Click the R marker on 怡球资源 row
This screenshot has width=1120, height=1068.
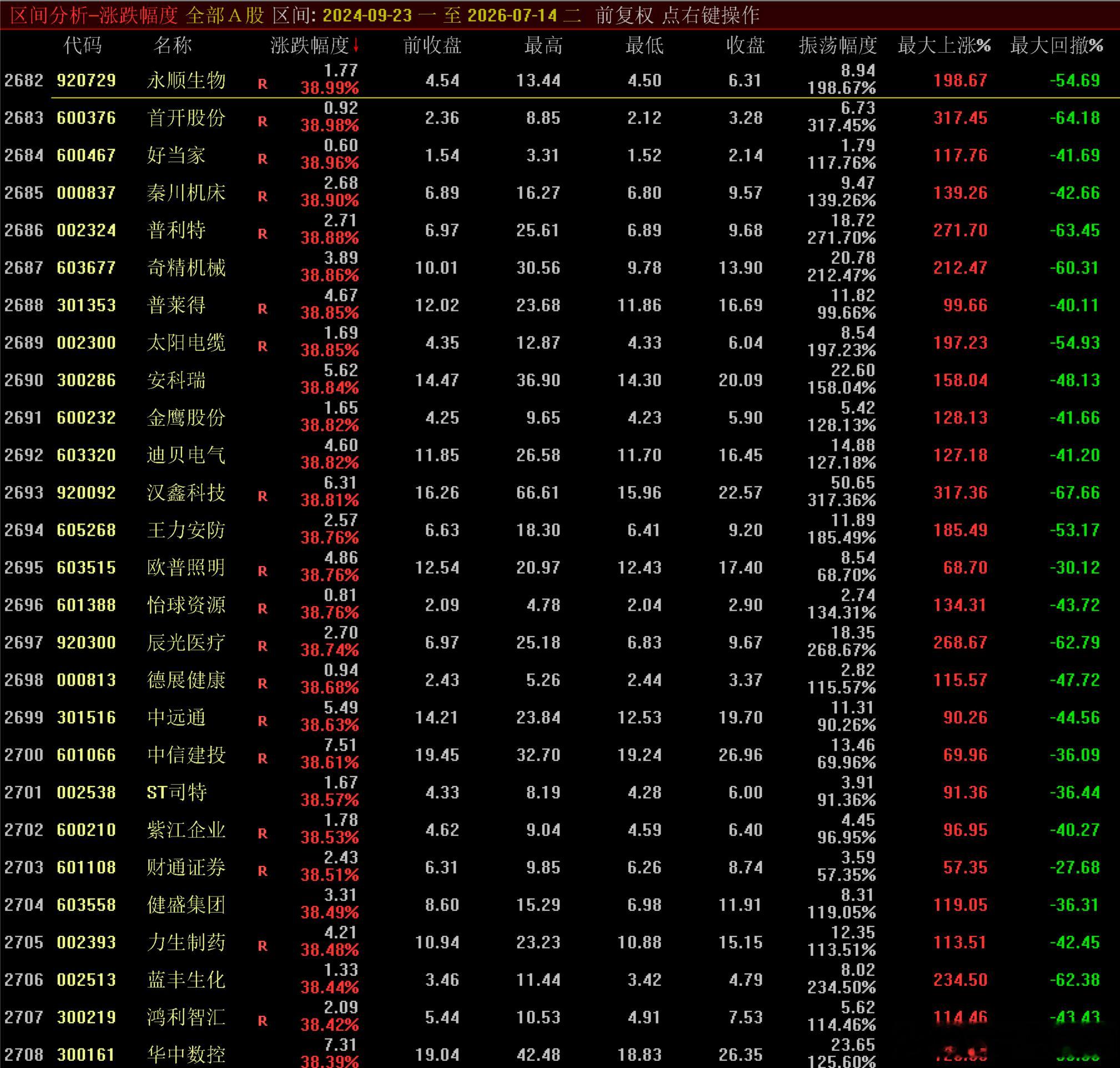coord(263,608)
